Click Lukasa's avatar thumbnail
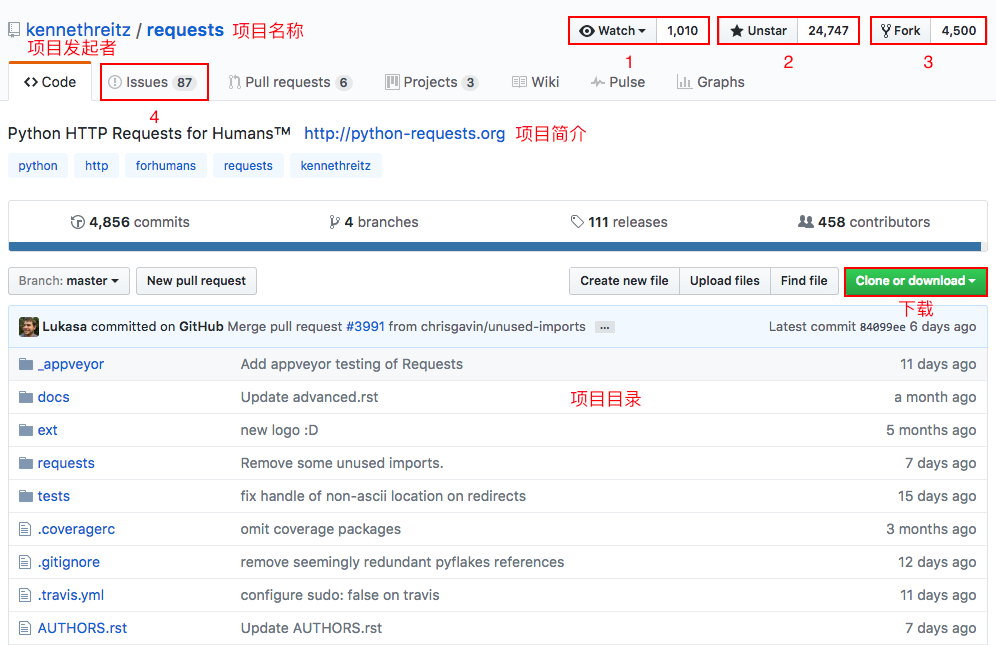Viewport: 996px width, 645px height. [x=29, y=327]
